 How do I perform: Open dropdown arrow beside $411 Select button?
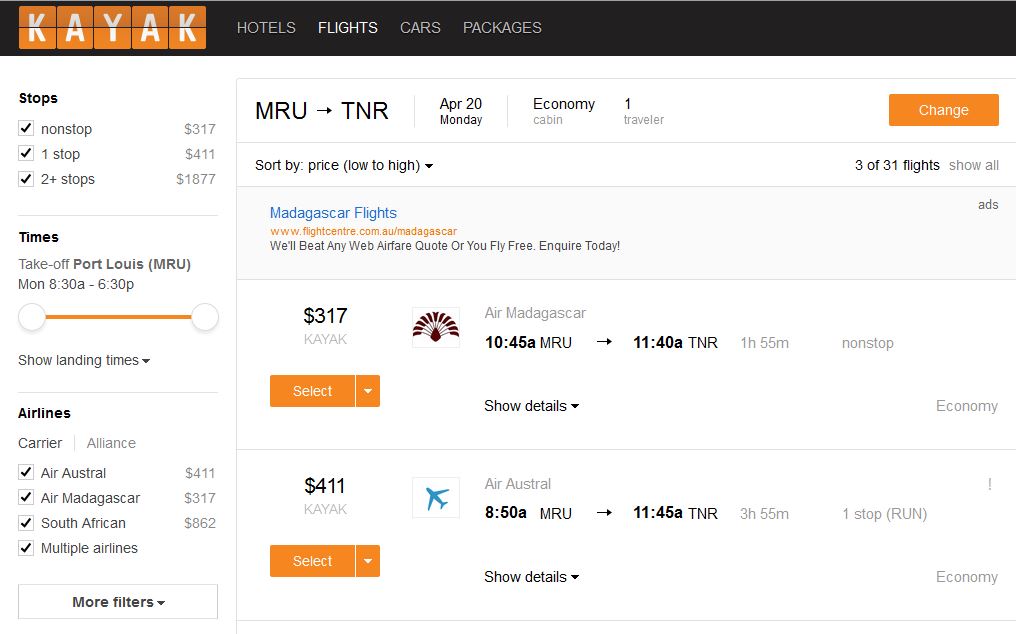pyautogui.click(x=368, y=561)
